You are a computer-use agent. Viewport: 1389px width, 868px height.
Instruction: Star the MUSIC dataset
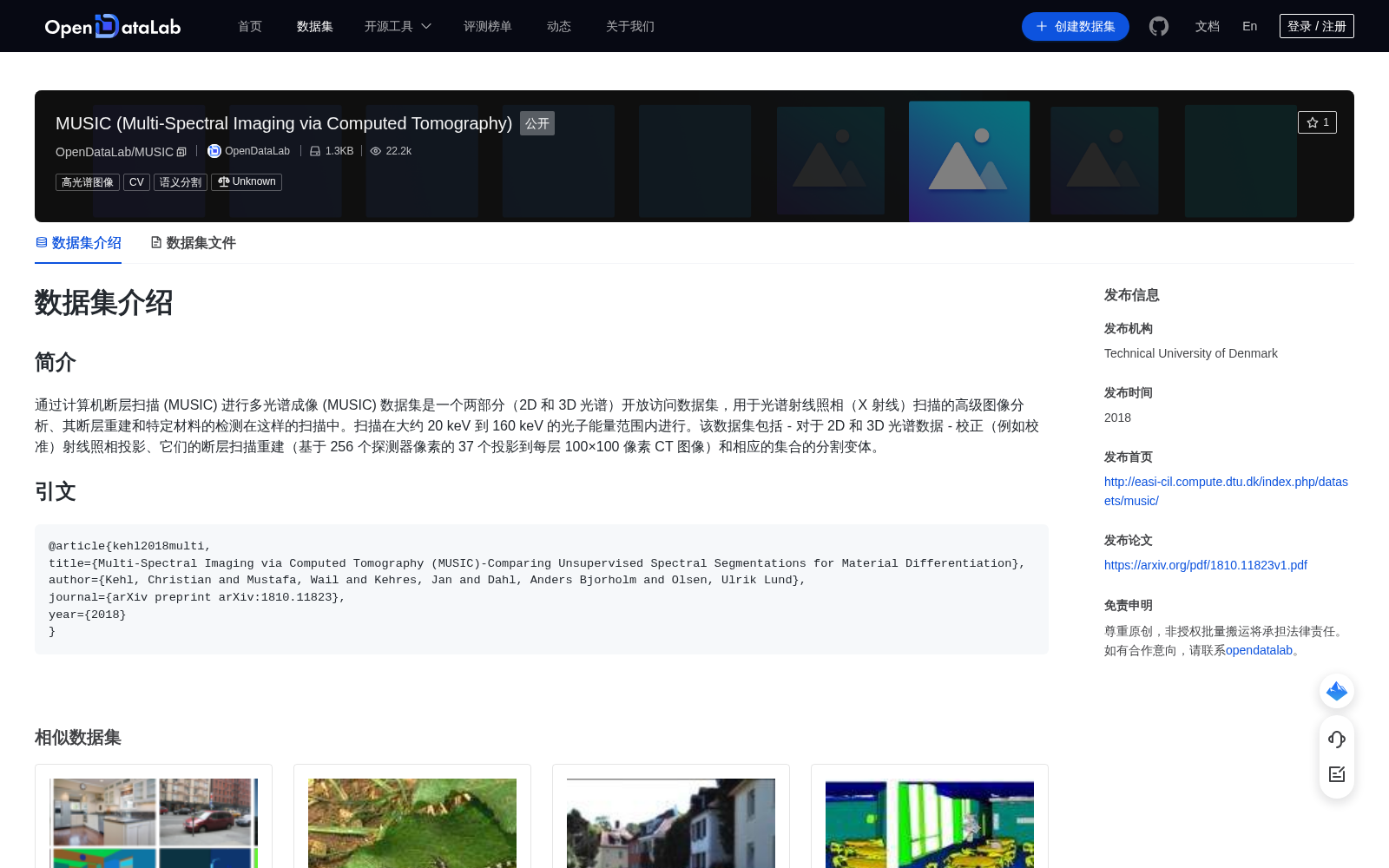pos(1317,122)
